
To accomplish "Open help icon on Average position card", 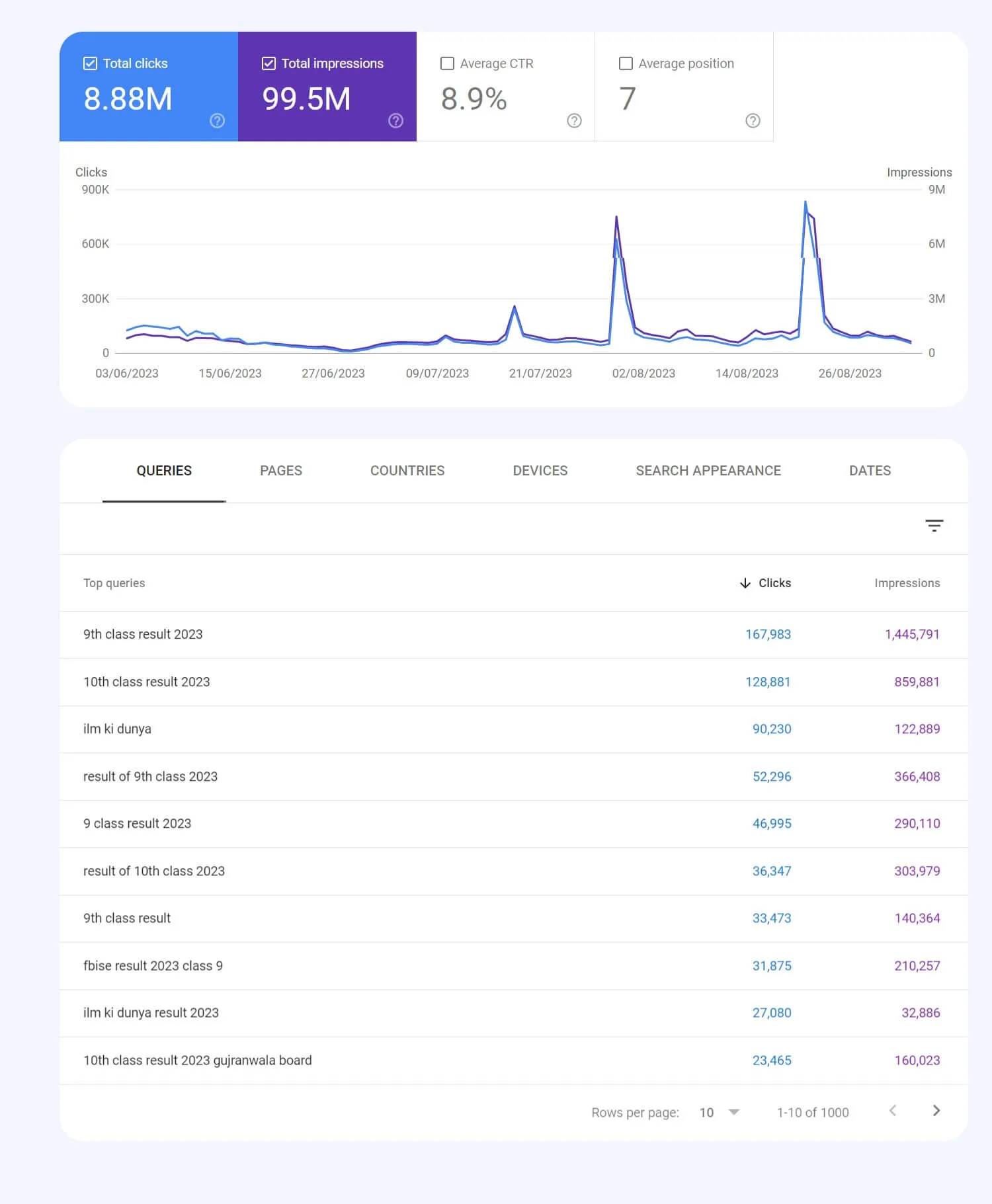I will click(x=753, y=120).
